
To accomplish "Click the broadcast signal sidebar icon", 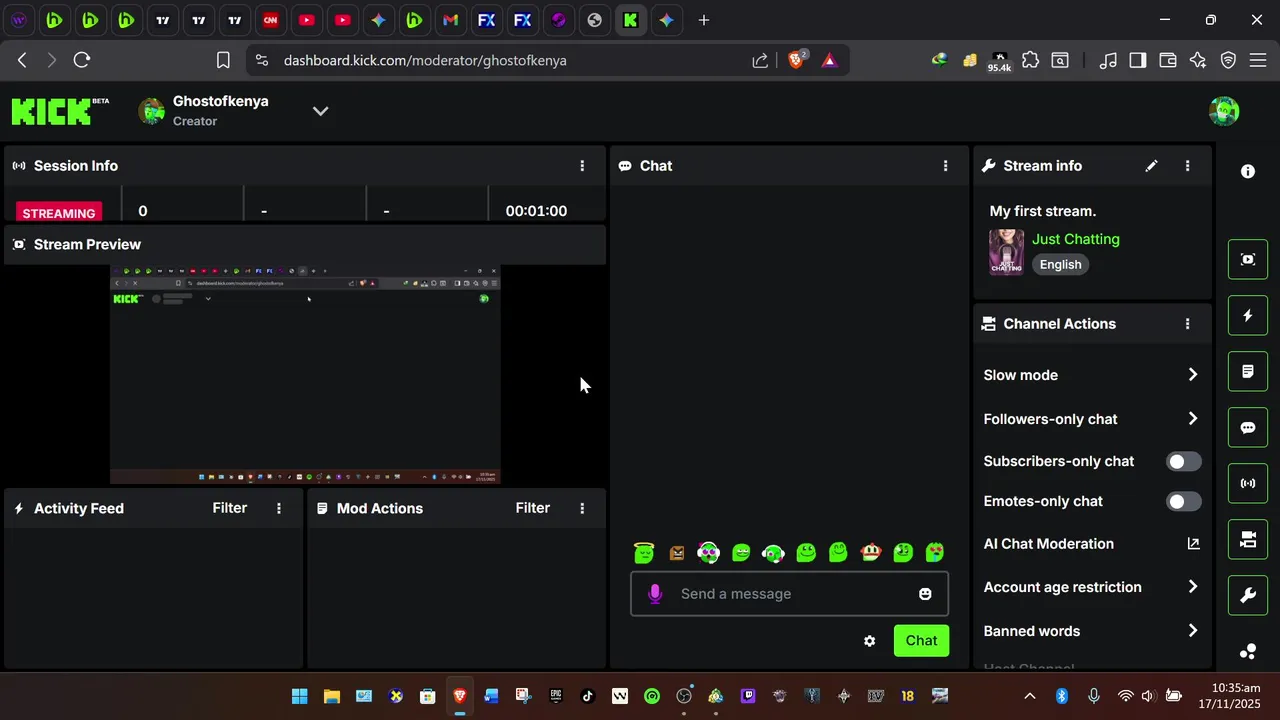I will coord(1248,483).
